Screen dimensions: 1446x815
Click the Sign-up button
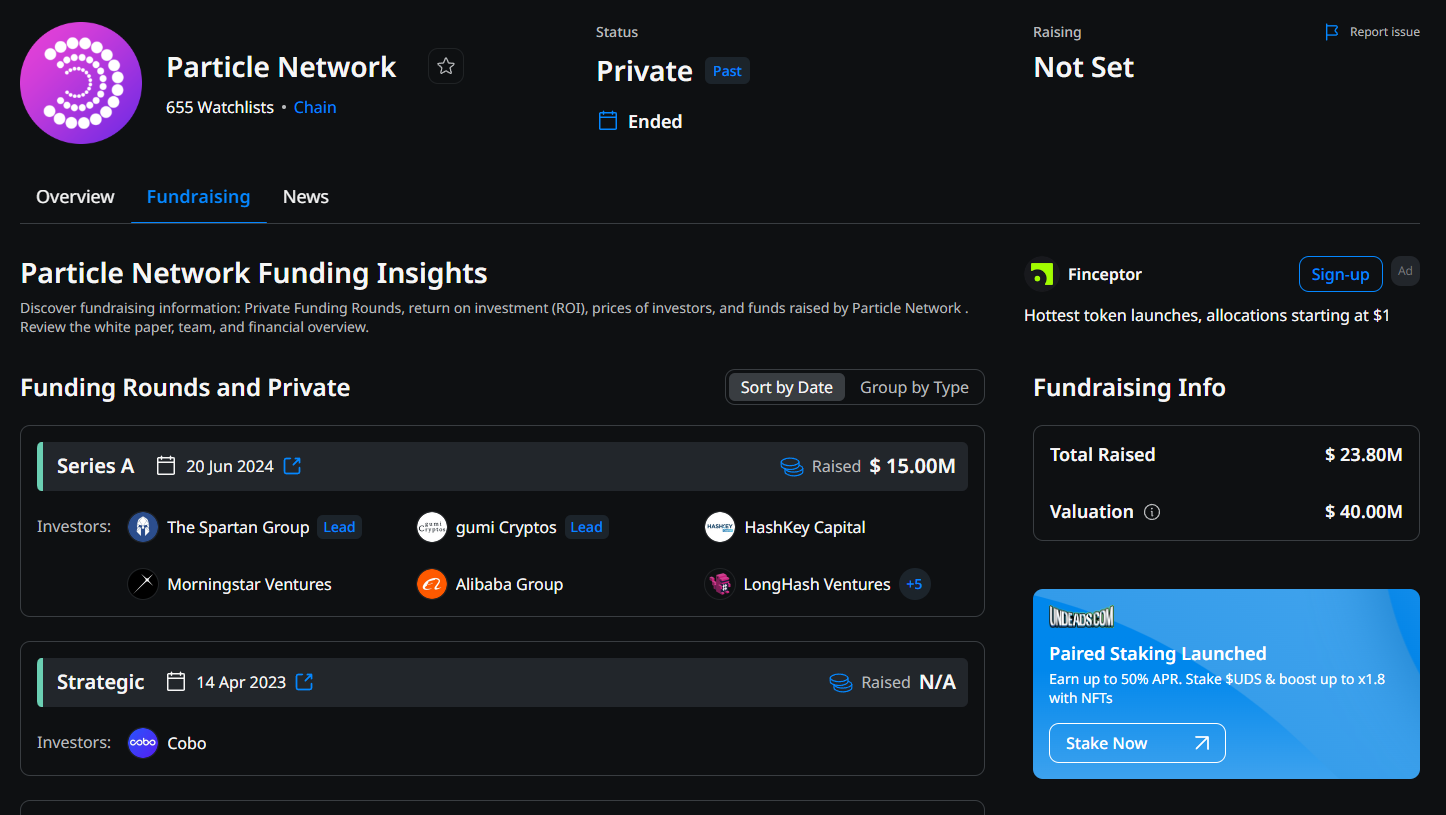(x=1340, y=274)
